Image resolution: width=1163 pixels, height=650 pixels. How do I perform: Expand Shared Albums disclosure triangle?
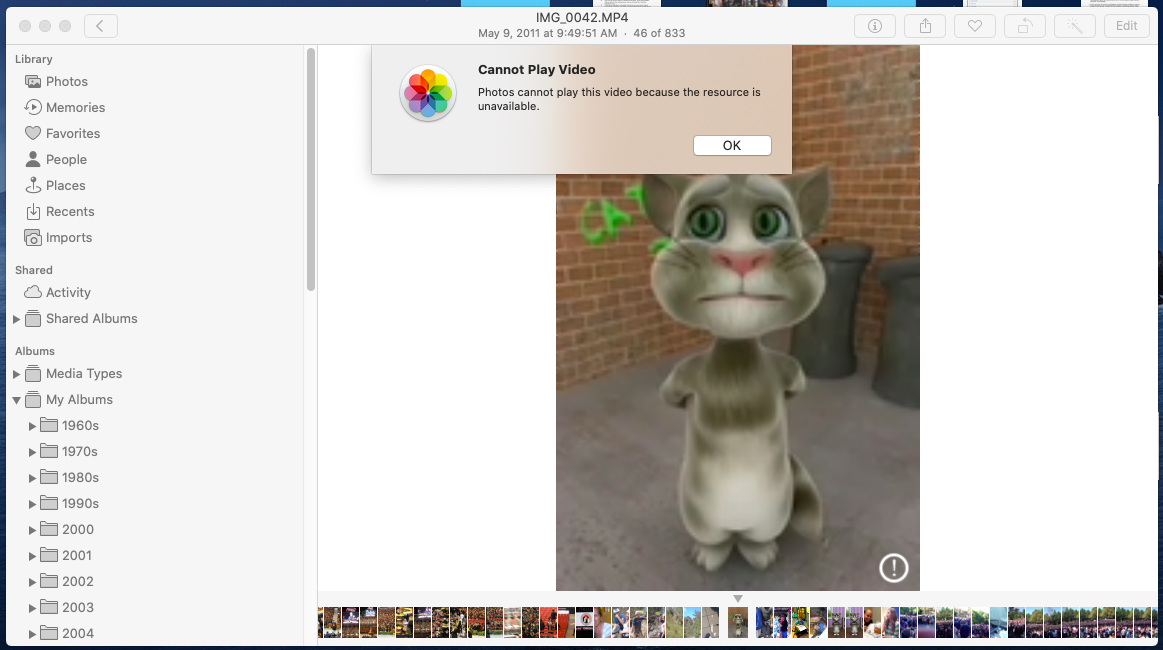[x=16, y=319]
